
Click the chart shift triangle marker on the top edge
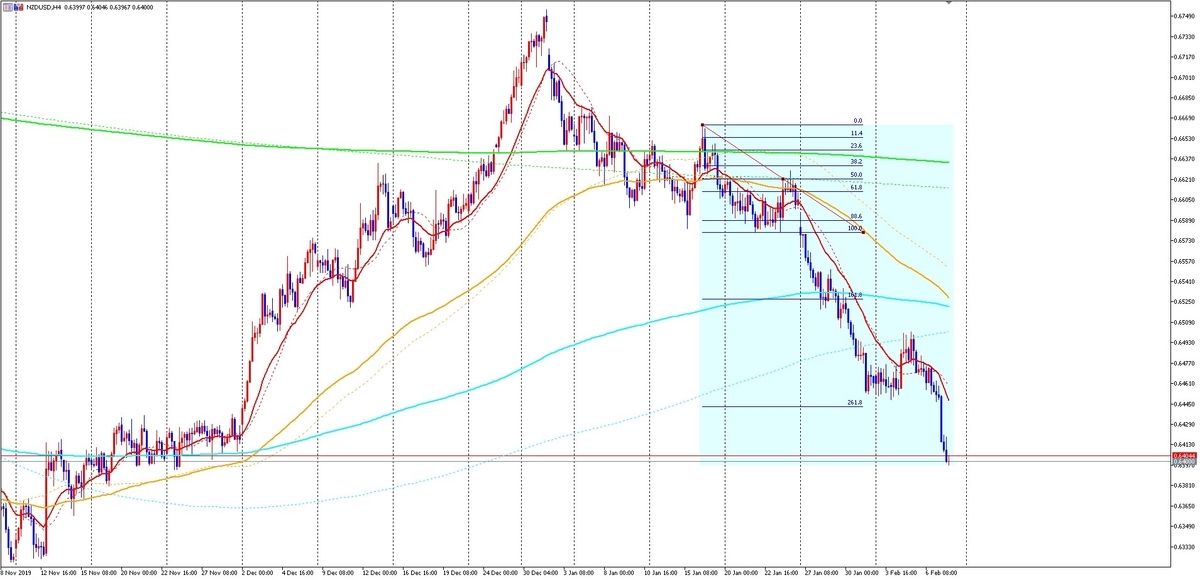point(949,4)
